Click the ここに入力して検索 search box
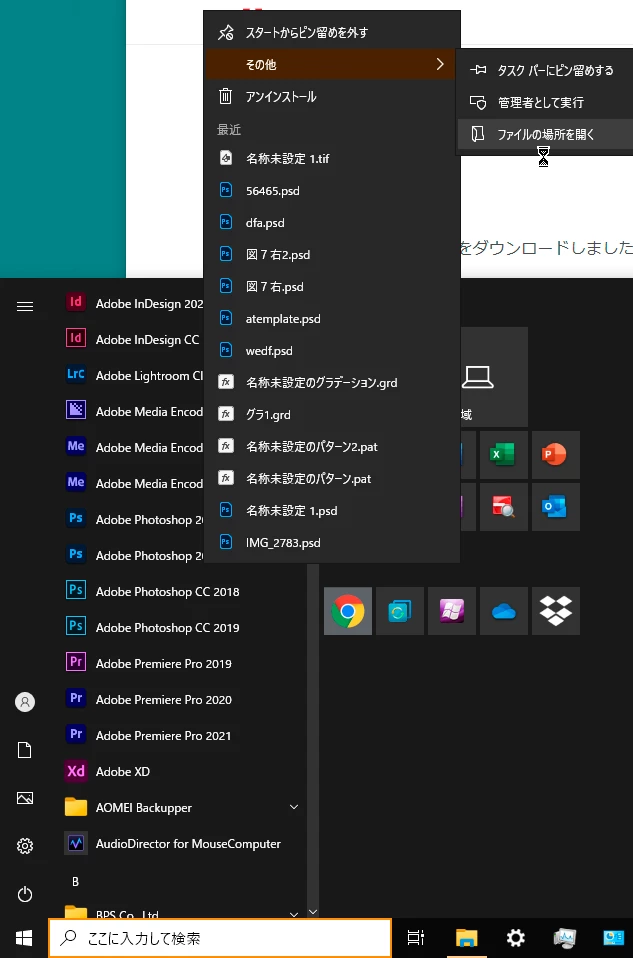Viewport: 633px width, 958px height. pyautogui.click(x=220, y=938)
